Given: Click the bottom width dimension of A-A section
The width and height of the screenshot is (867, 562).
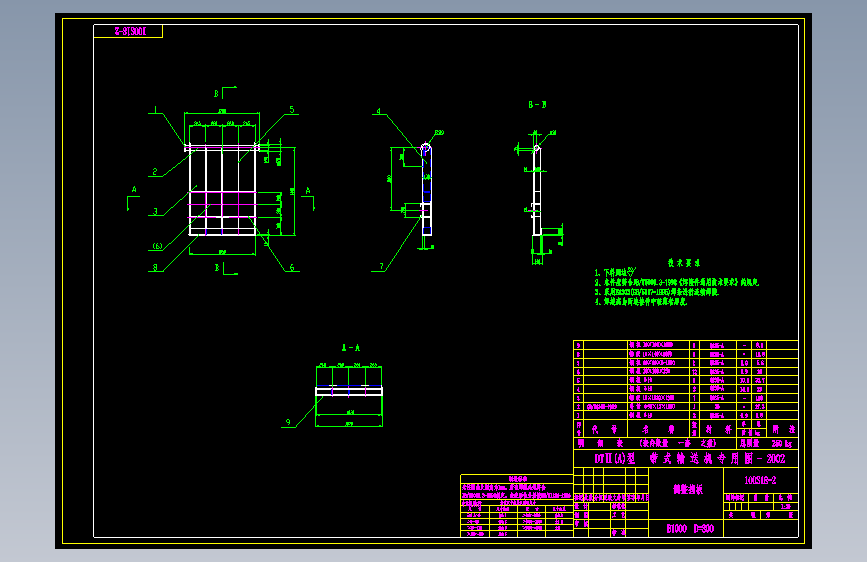Looking at the screenshot, I should tap(349, 424).
